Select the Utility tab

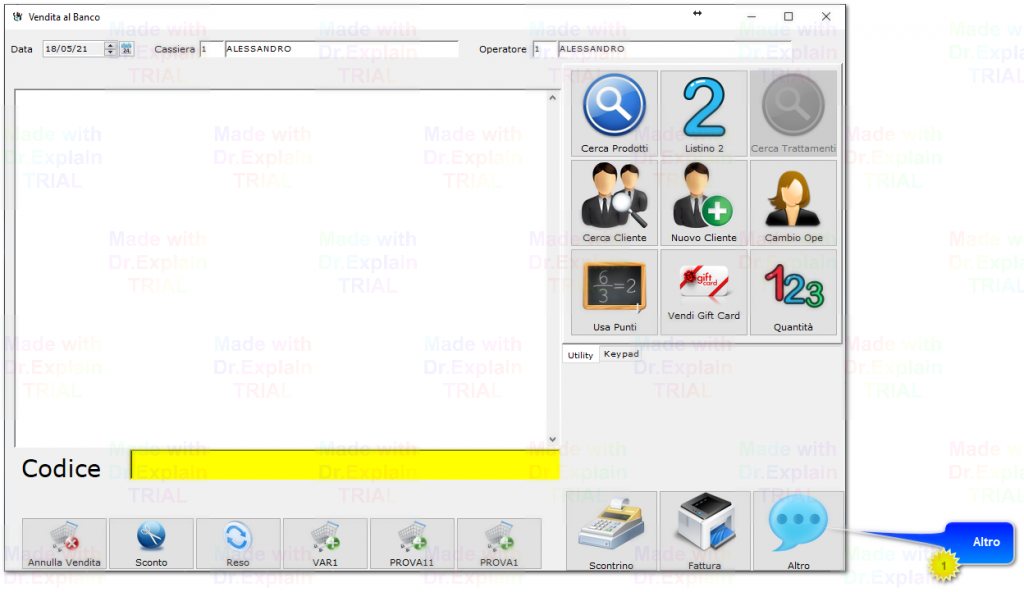tap(580, 355)
